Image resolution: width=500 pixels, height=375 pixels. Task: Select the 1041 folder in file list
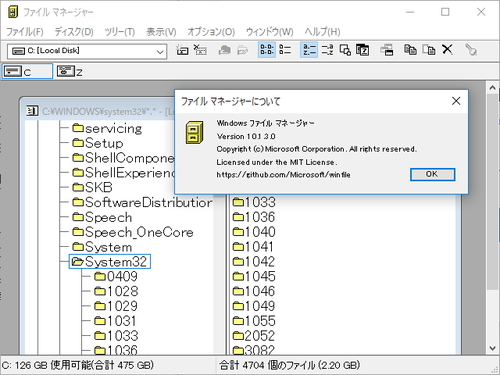(x=254, y=247)
